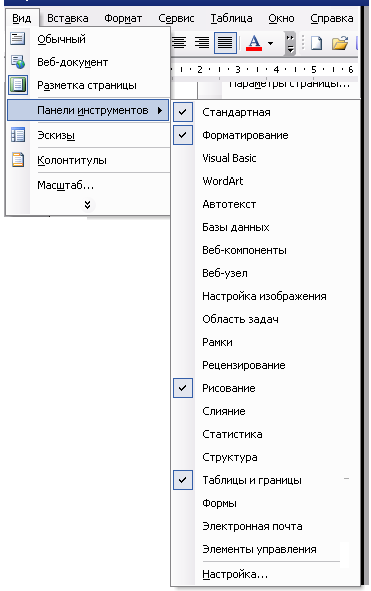Open the Вставка menu
This screenshot has width=371, height=591.
(x=68, y=18)
